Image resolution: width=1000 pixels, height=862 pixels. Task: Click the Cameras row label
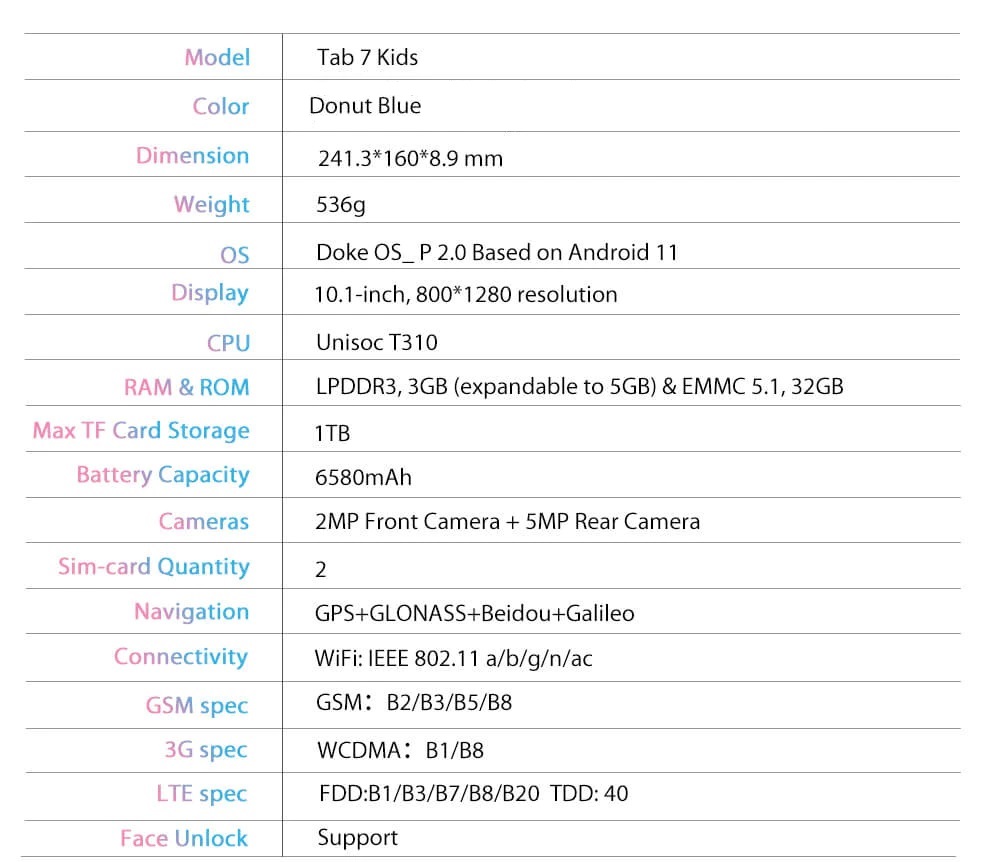click(203, 521)
